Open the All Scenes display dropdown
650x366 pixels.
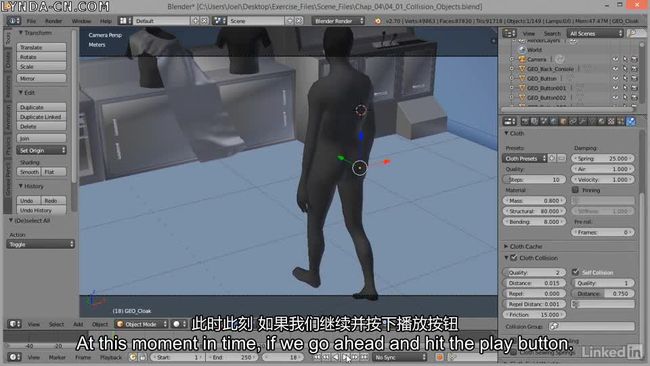[x=596, y=33]
